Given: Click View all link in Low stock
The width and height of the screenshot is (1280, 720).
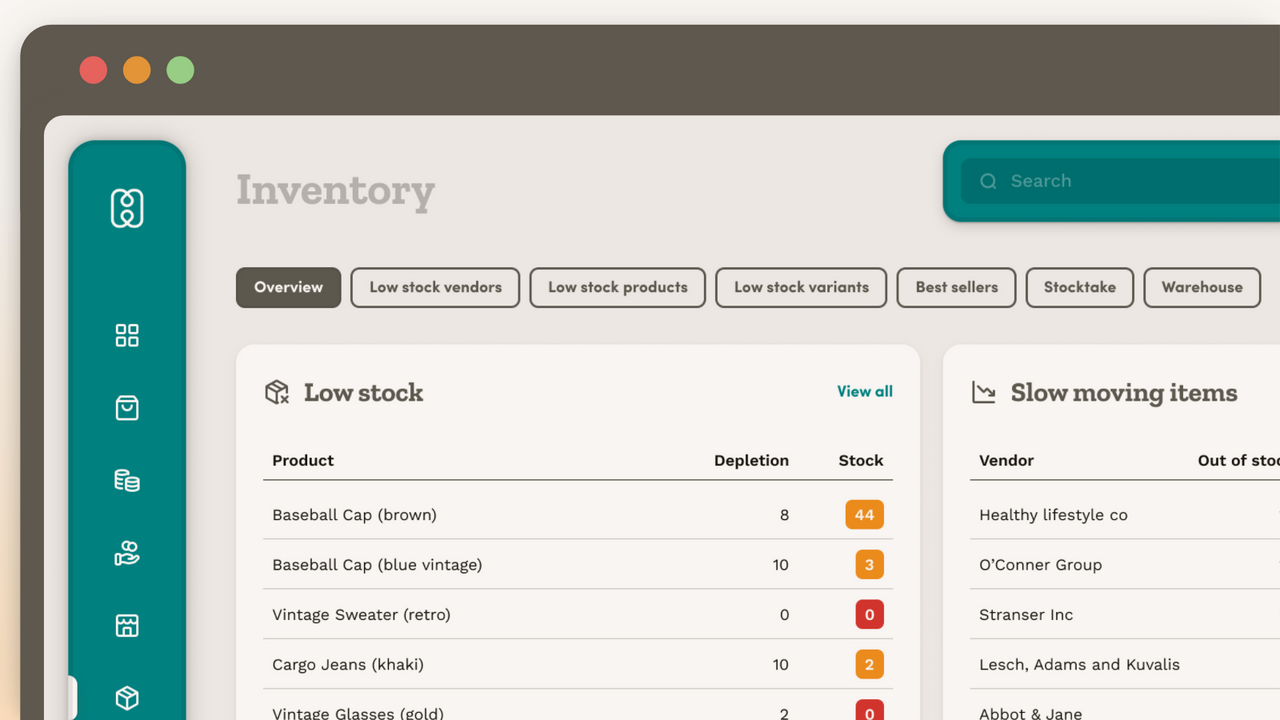Looking at the screenshot, I should (865, 391).
